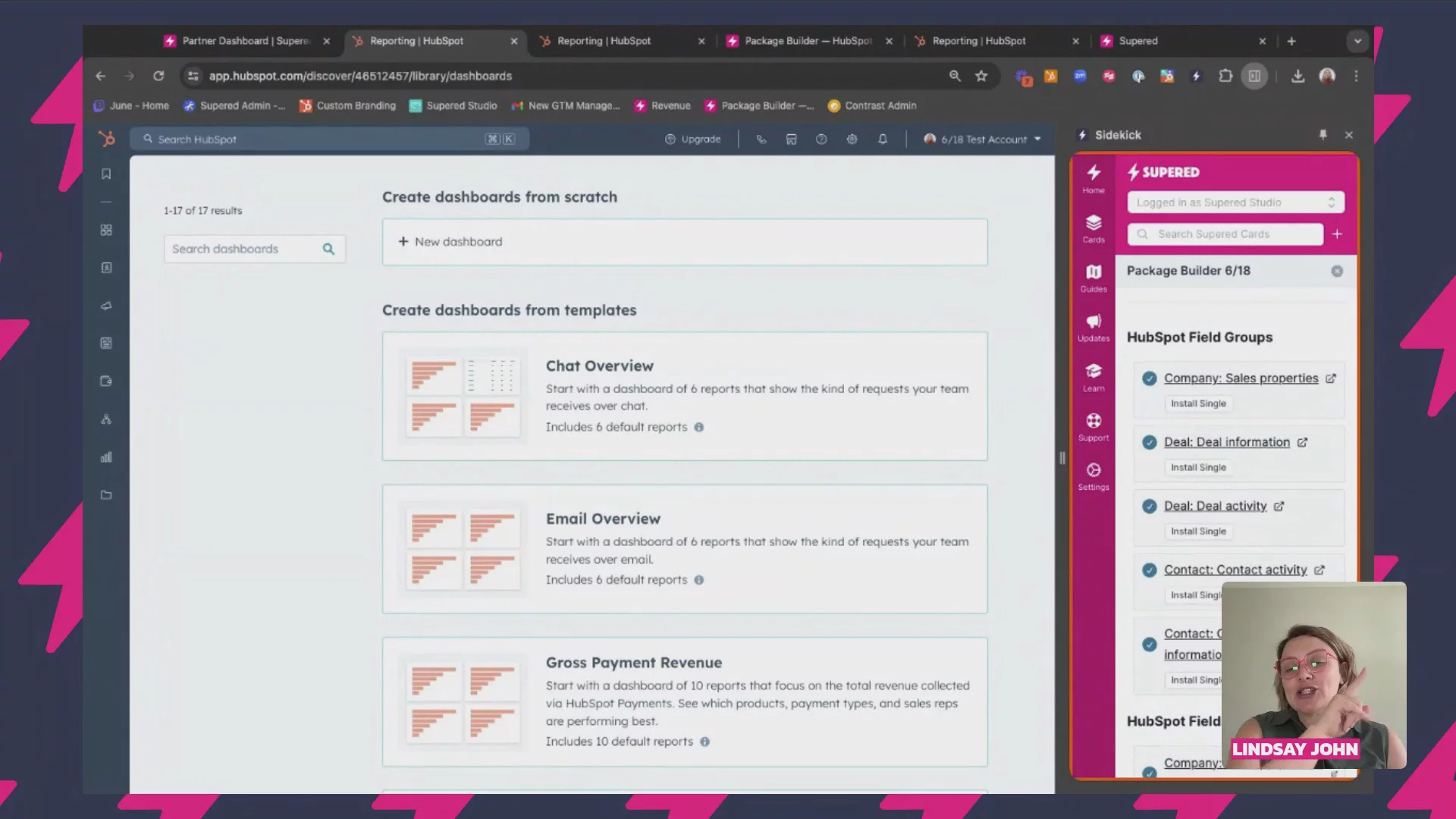Click the Search Supered Cards field
1456x819 pixels.
(1225, 234)
